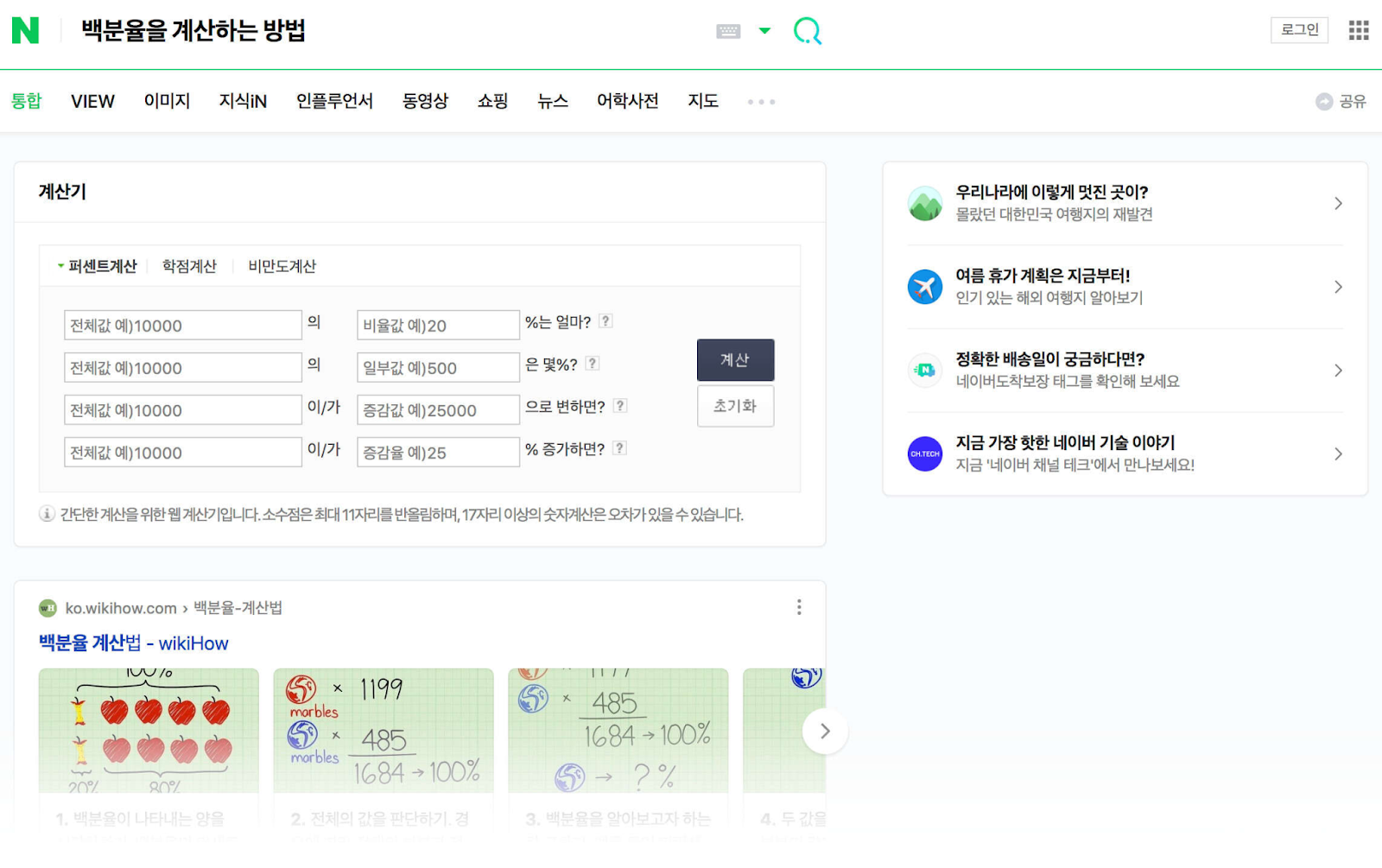Click the 계산 button
Viewport: 1382px width, 868px height.
[735, 360]
